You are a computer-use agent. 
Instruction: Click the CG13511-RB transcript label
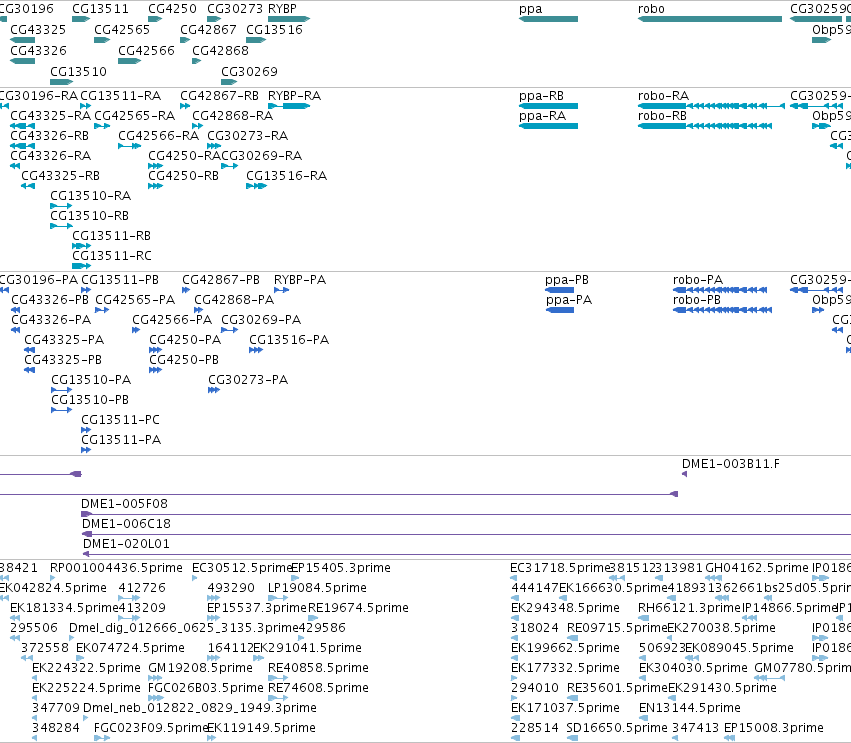[x=111, y=236]
